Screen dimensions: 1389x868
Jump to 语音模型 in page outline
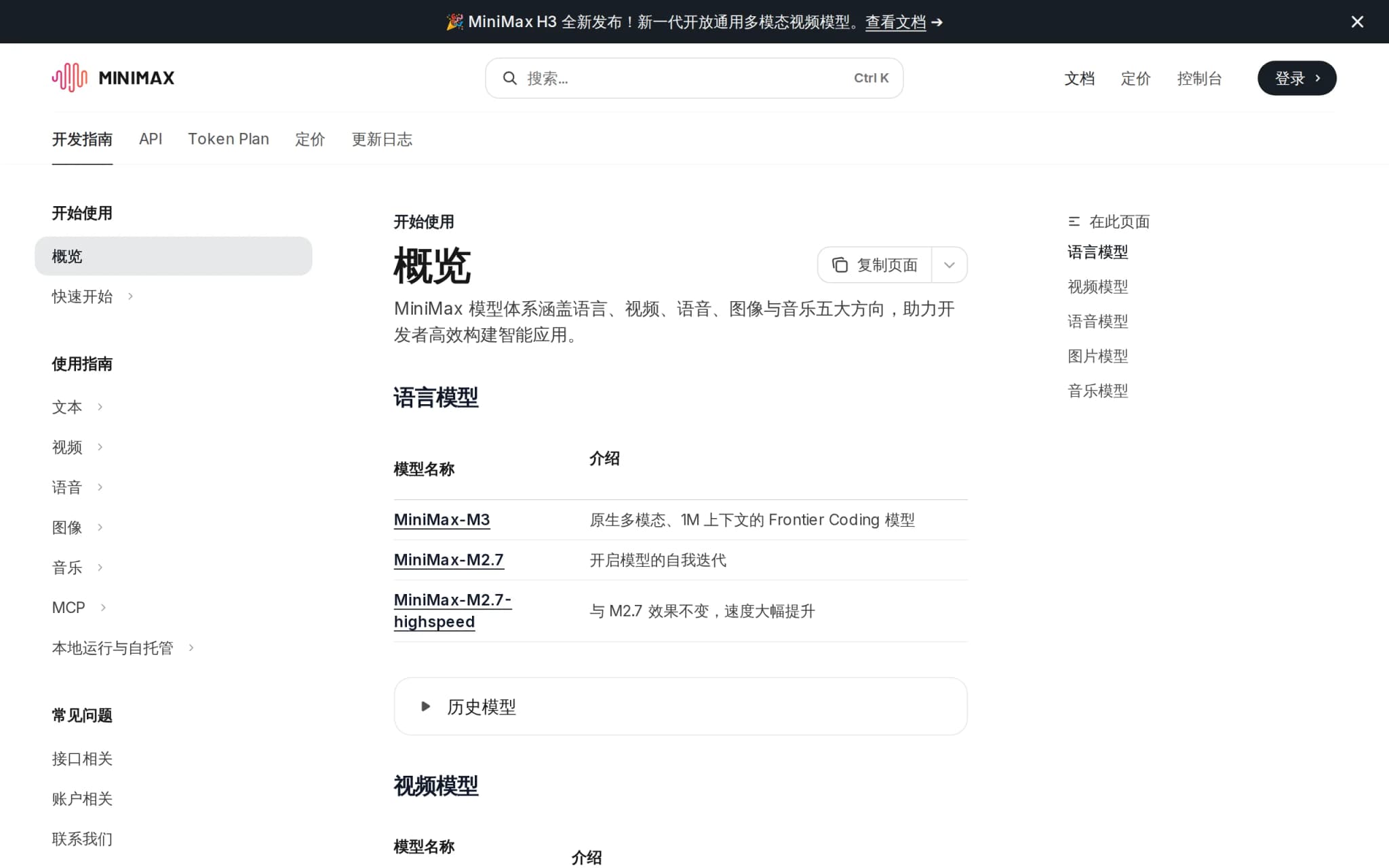[1097, 321]
